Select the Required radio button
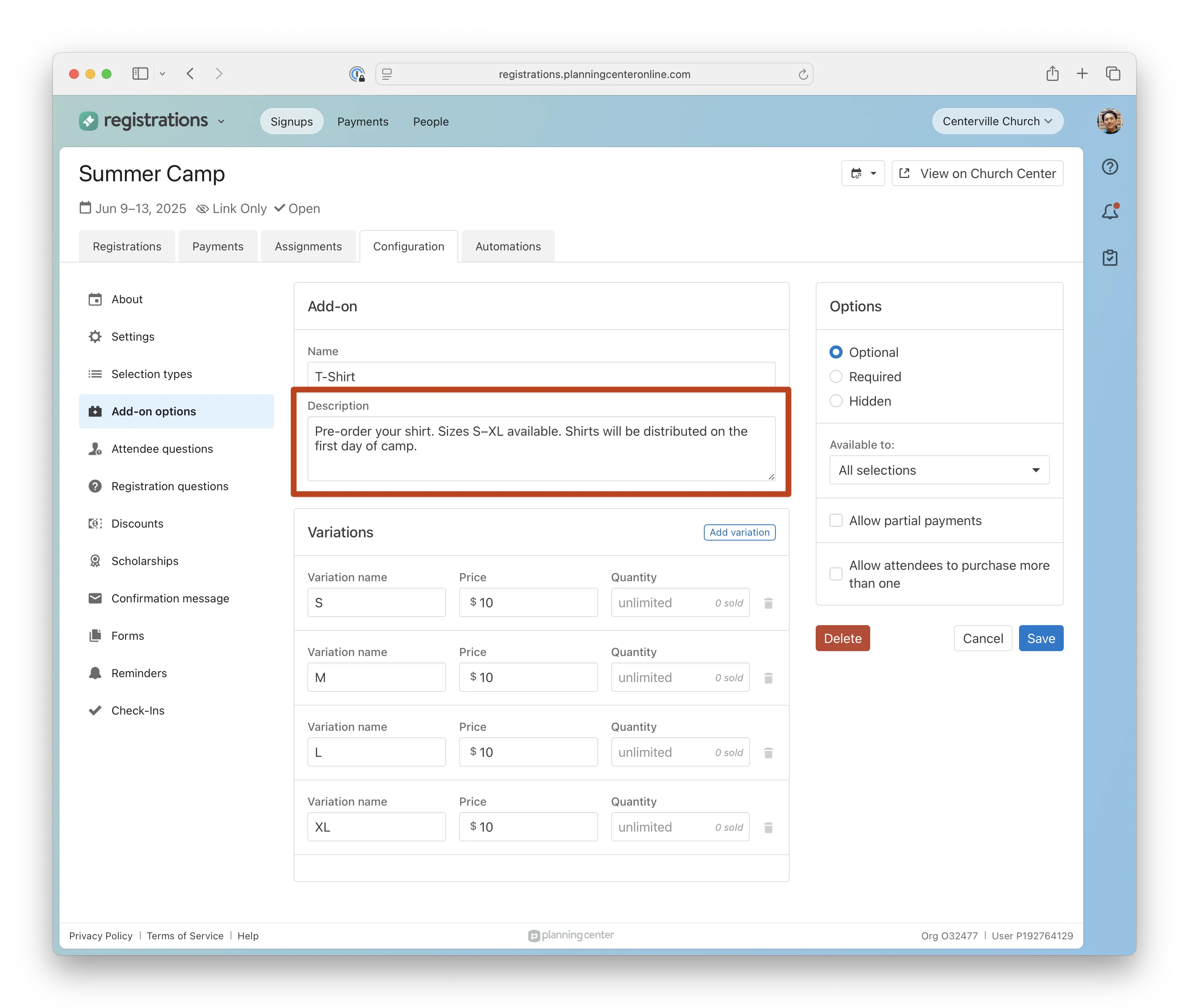This screenshot has height=1008, width=1189. tap(836, 376)
